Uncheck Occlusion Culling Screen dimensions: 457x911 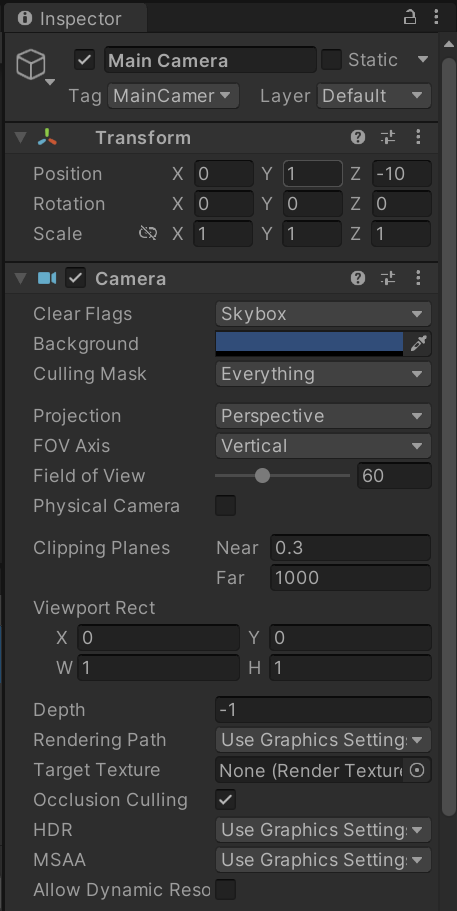(225, 800)
